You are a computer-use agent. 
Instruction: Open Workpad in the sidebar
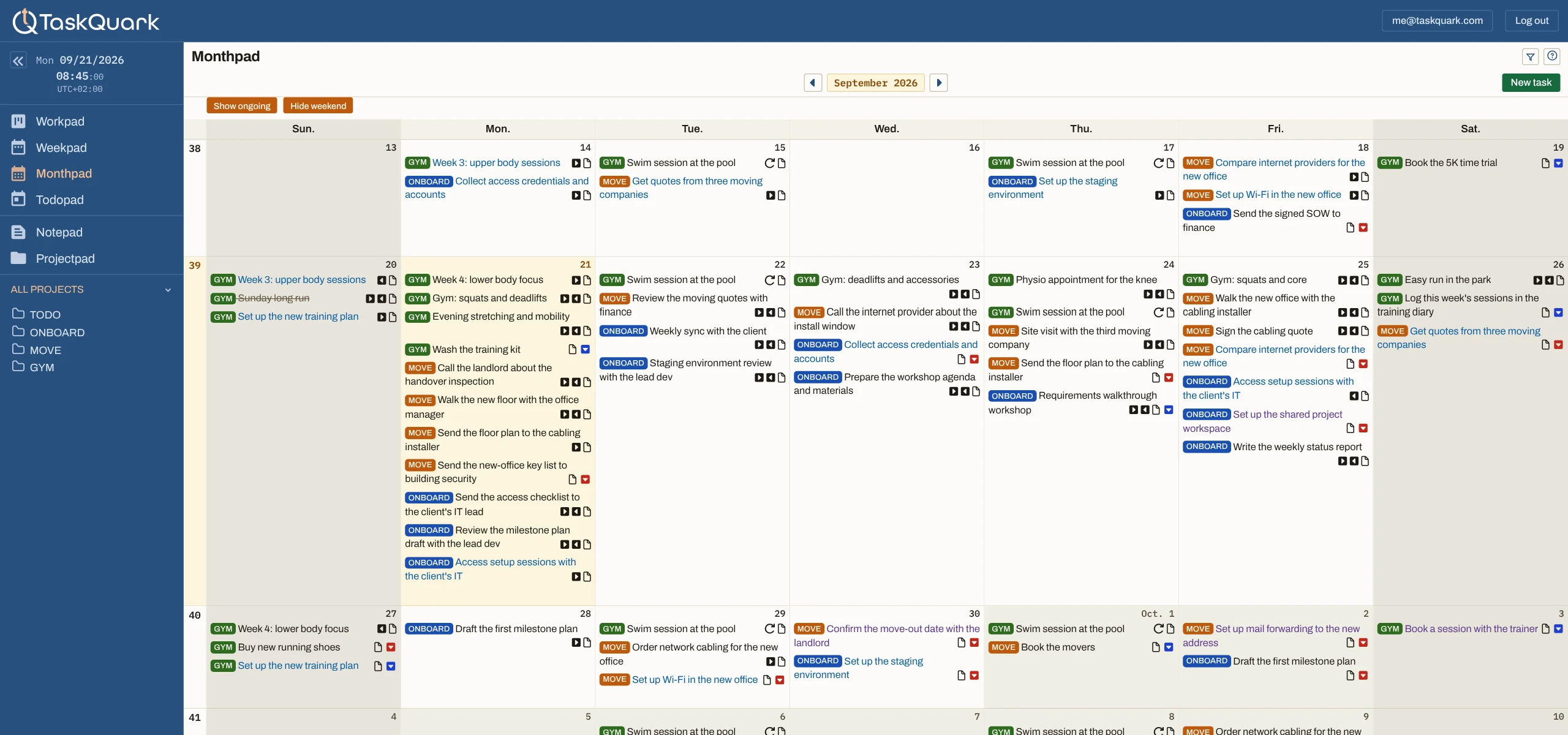(60, 121)
